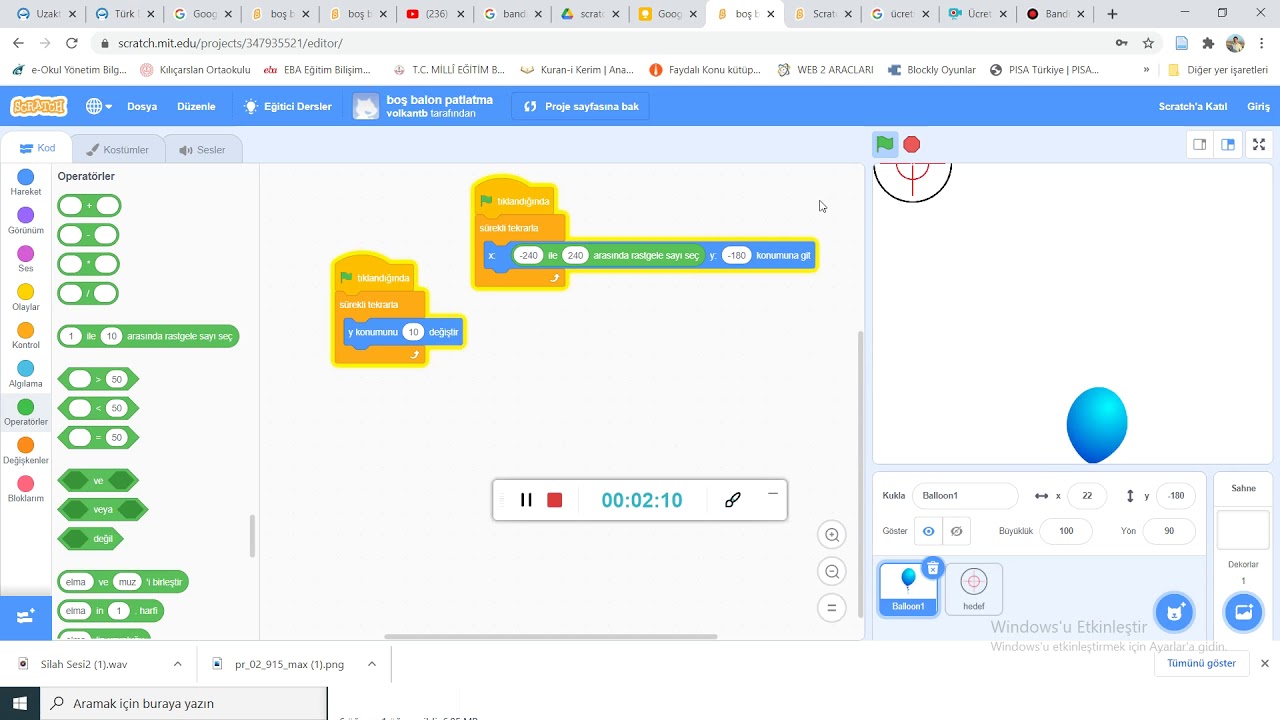The height and width of the screenshot is (720, 1280).
Task: Switch to Kostümler tab
Action: (117, 149)
